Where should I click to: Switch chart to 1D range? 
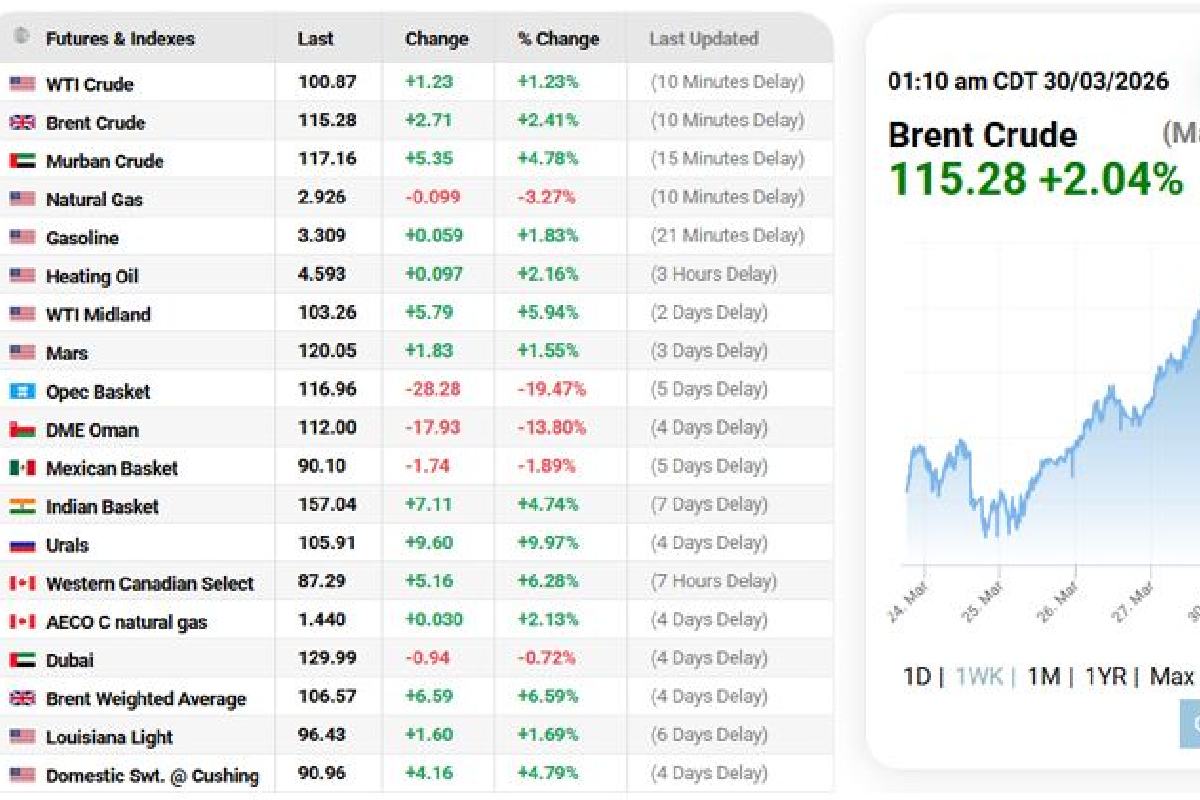coord(917,677)
